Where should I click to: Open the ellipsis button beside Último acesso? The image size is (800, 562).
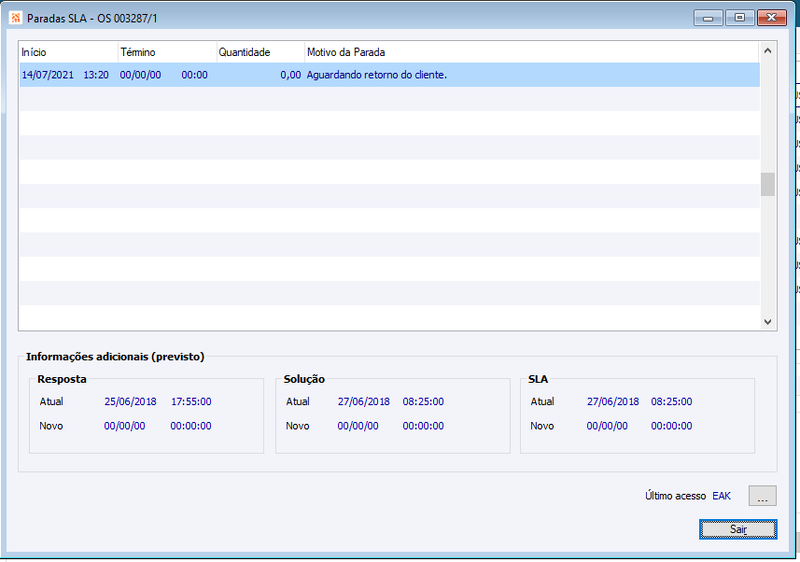tap(762, 496)
